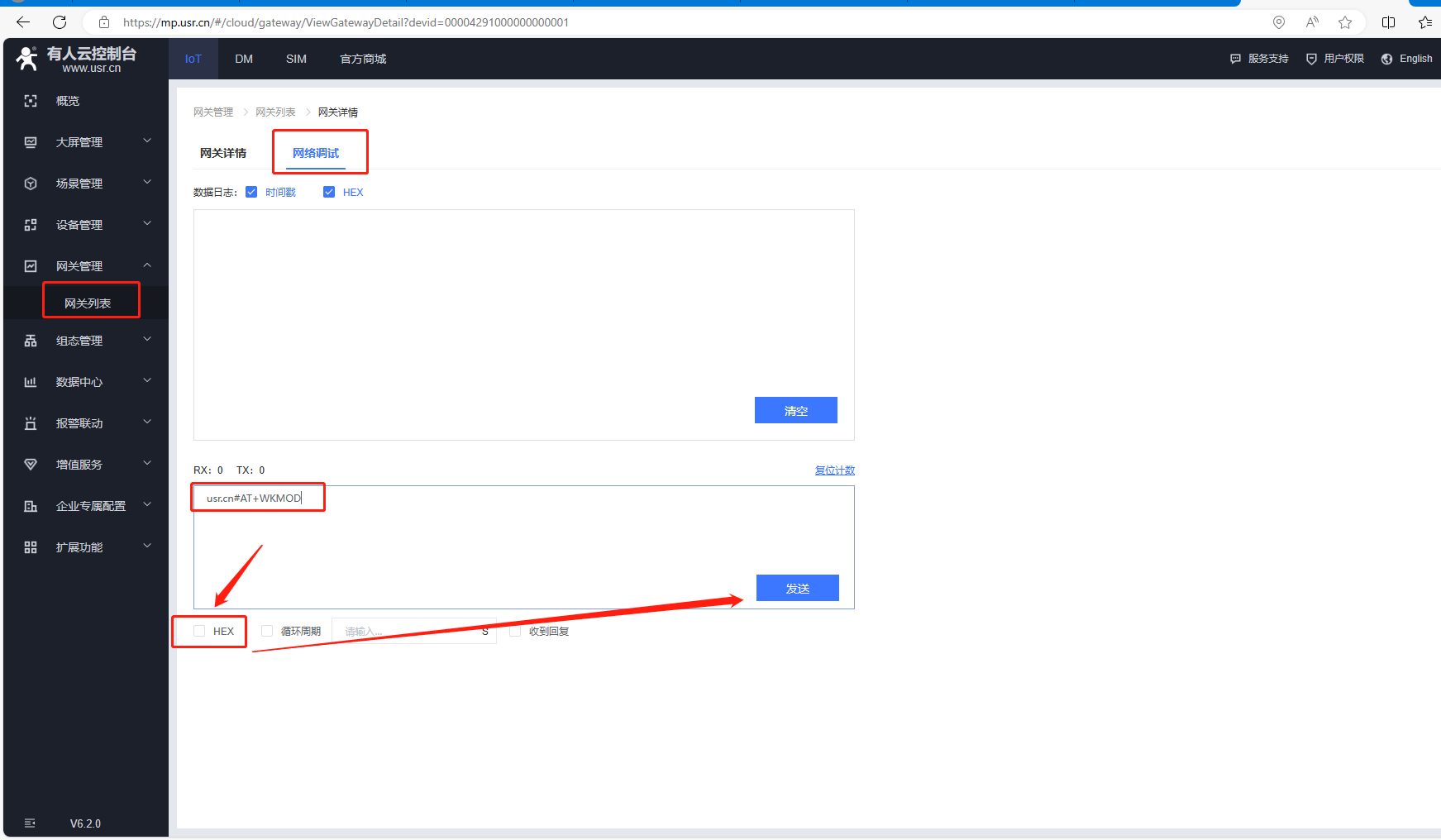Screen dimensions: 1441x840
Task: Open the favorites list icon
Action: [1425, 22]
